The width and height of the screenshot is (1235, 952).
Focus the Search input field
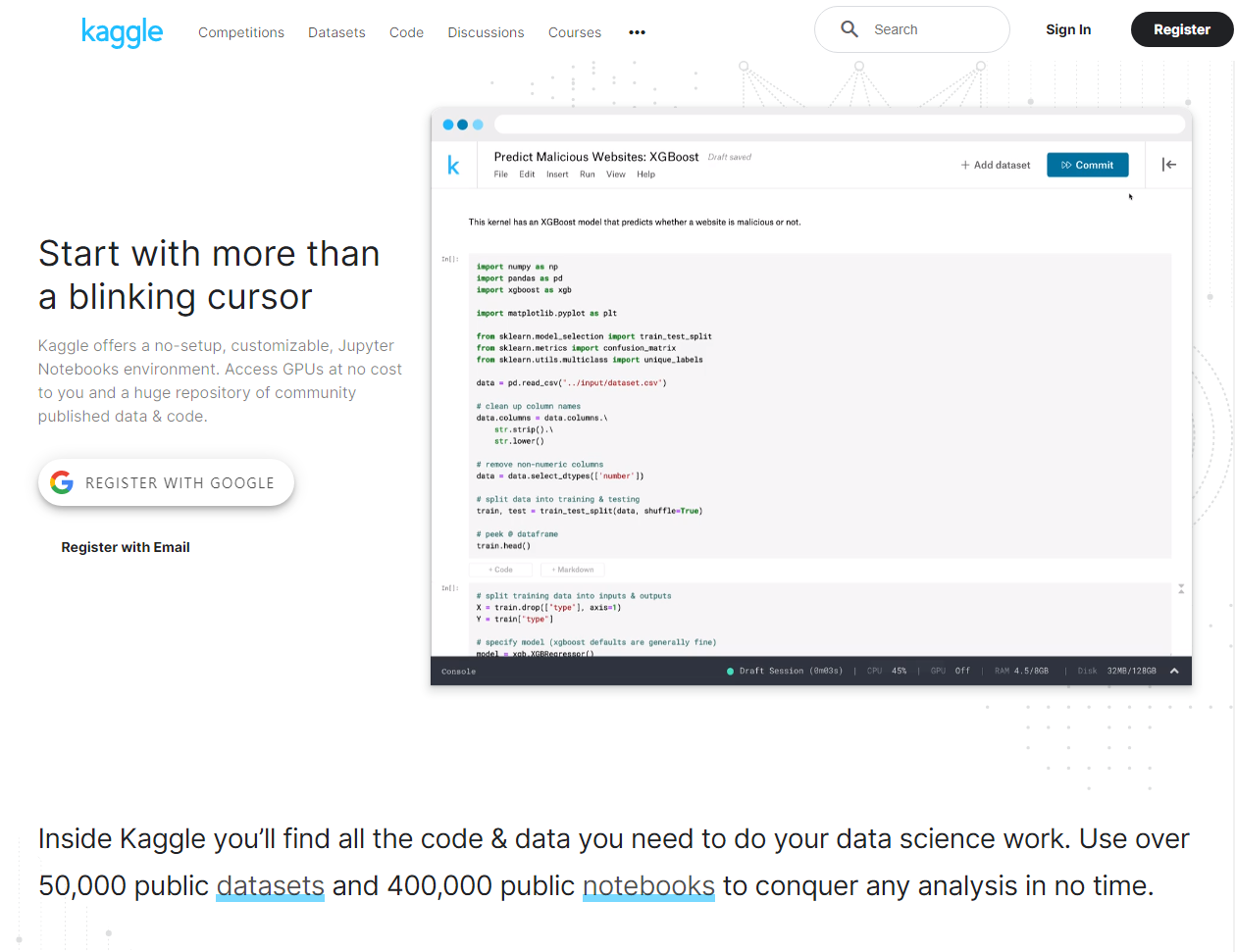pos(911,29)
